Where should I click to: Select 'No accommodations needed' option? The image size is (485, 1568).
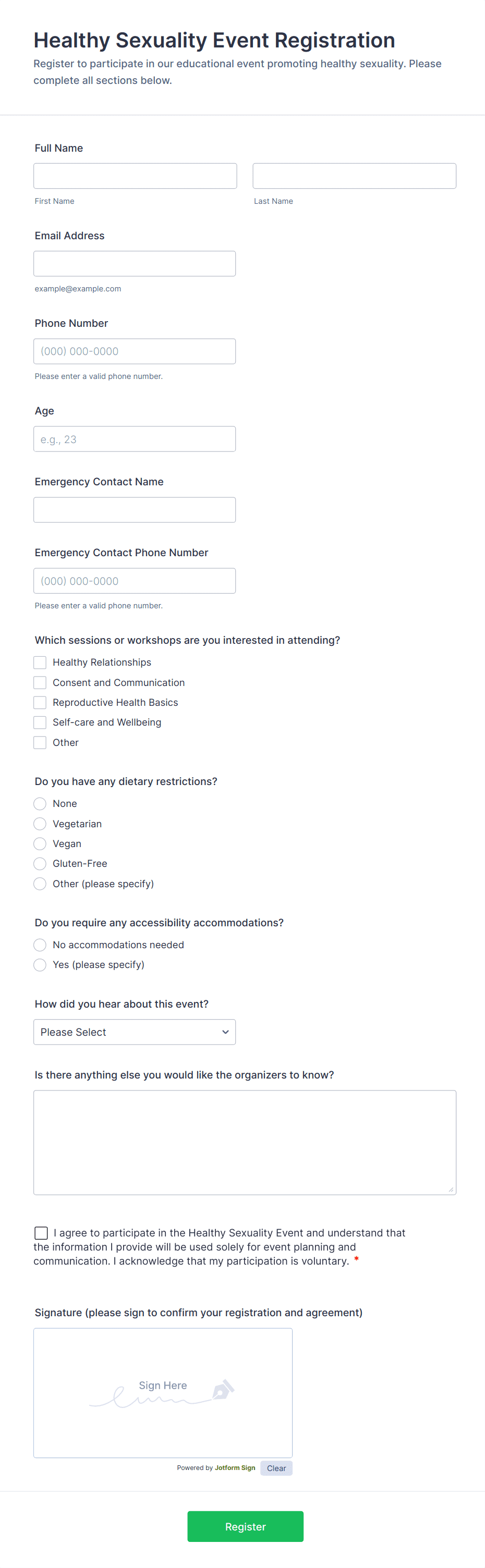40,945
